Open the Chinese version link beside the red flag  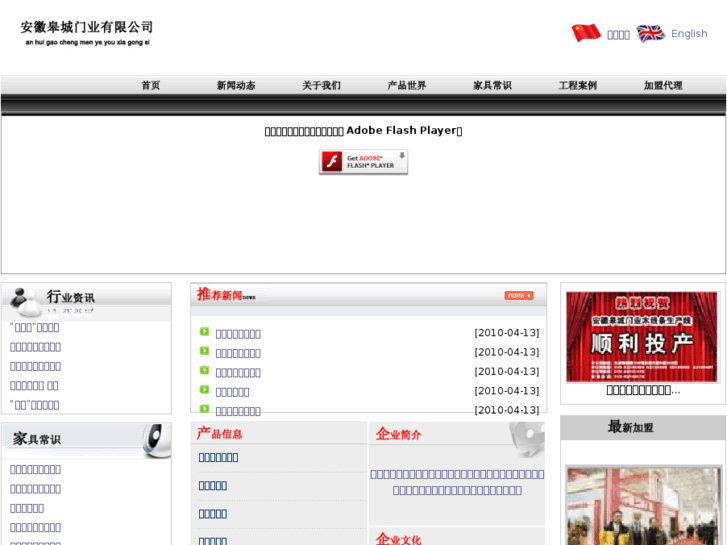[618, 35]
